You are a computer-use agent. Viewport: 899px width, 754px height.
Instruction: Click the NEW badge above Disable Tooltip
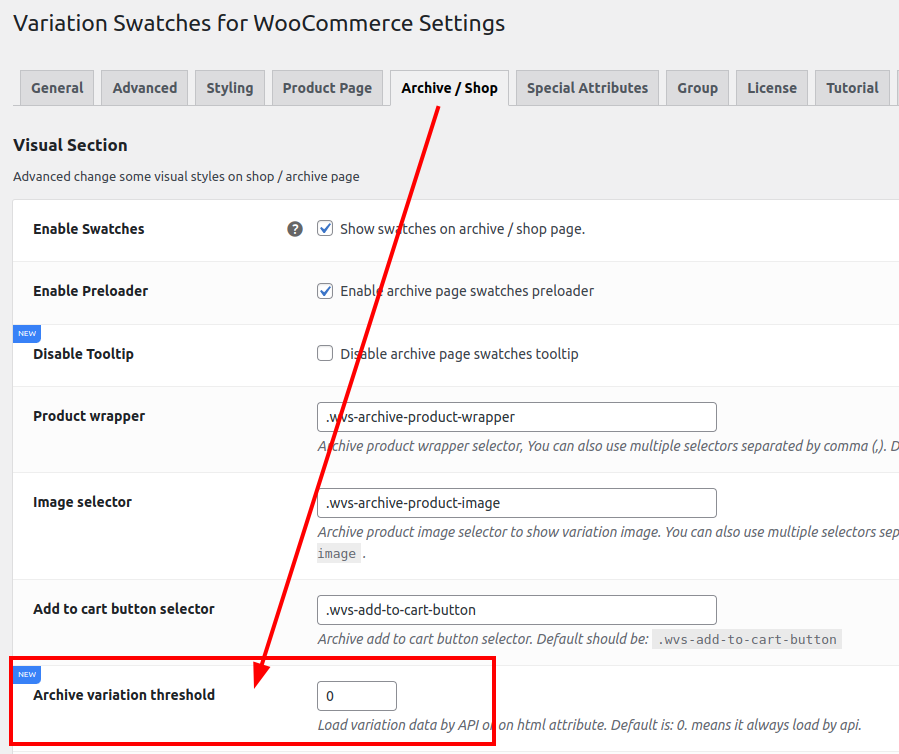pos(27,333)
